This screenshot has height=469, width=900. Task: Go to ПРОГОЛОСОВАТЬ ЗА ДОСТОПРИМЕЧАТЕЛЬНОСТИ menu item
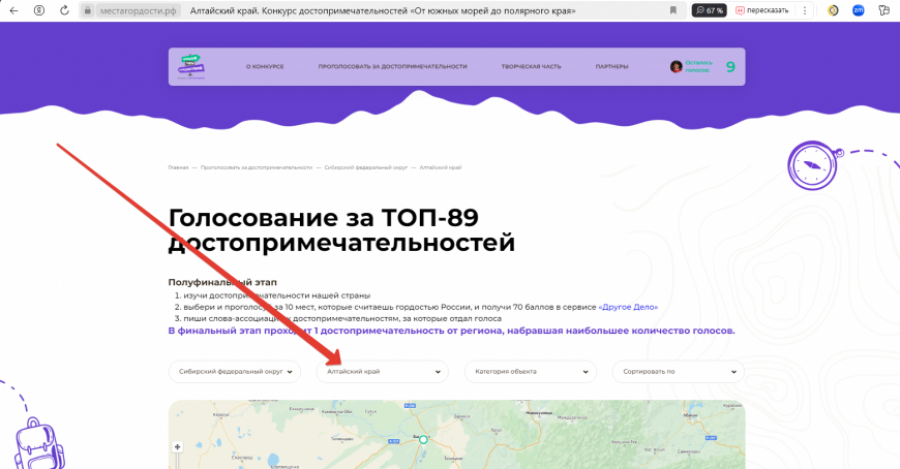click(x=392, y=67)
